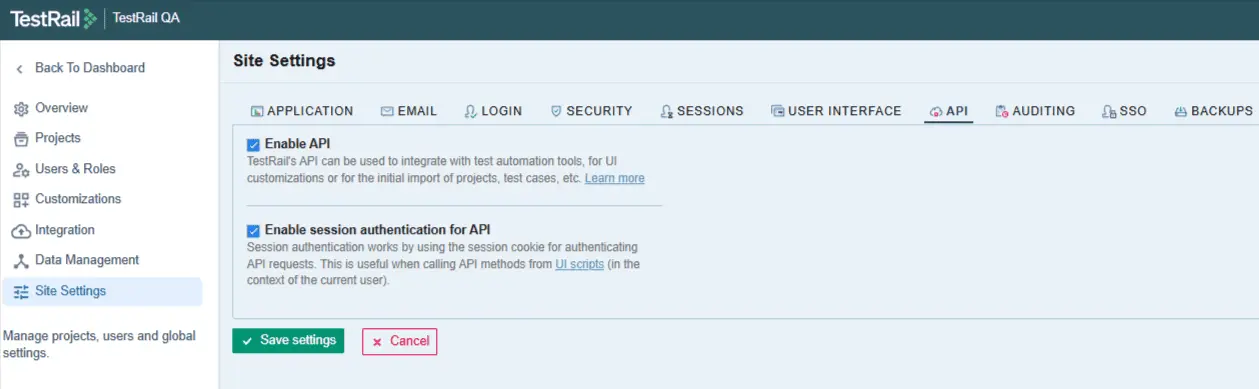The width and height of the screenshot is (1259, 389).
Task: Click the Sessions tab icon
Action: click(666, 112)
